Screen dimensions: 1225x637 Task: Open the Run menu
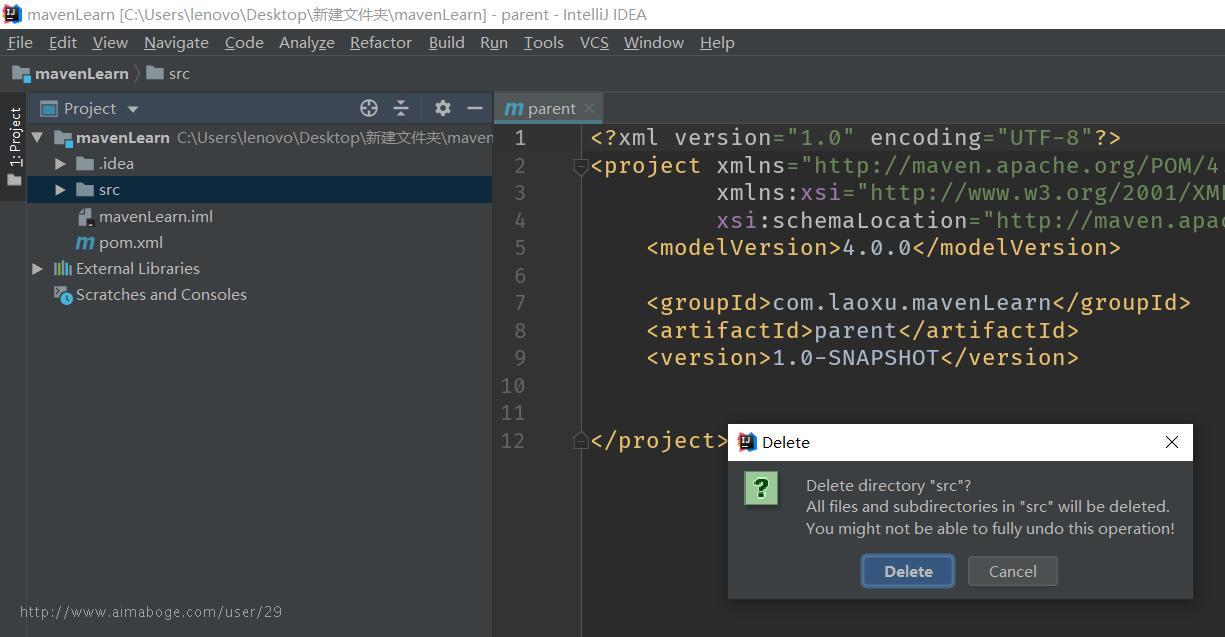click(x=494, y=42)
